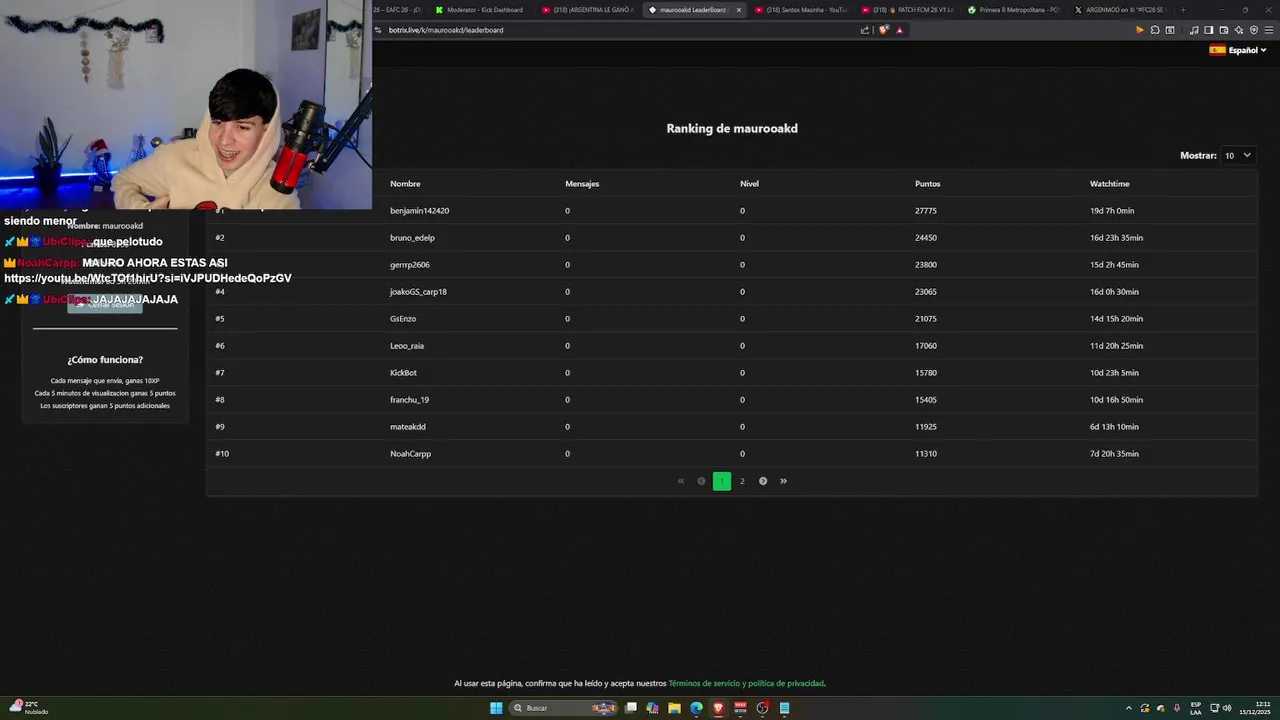Open the Brave wallet toolbar icon
The image size is (1280, 720).
click(x=1224, y=30)
